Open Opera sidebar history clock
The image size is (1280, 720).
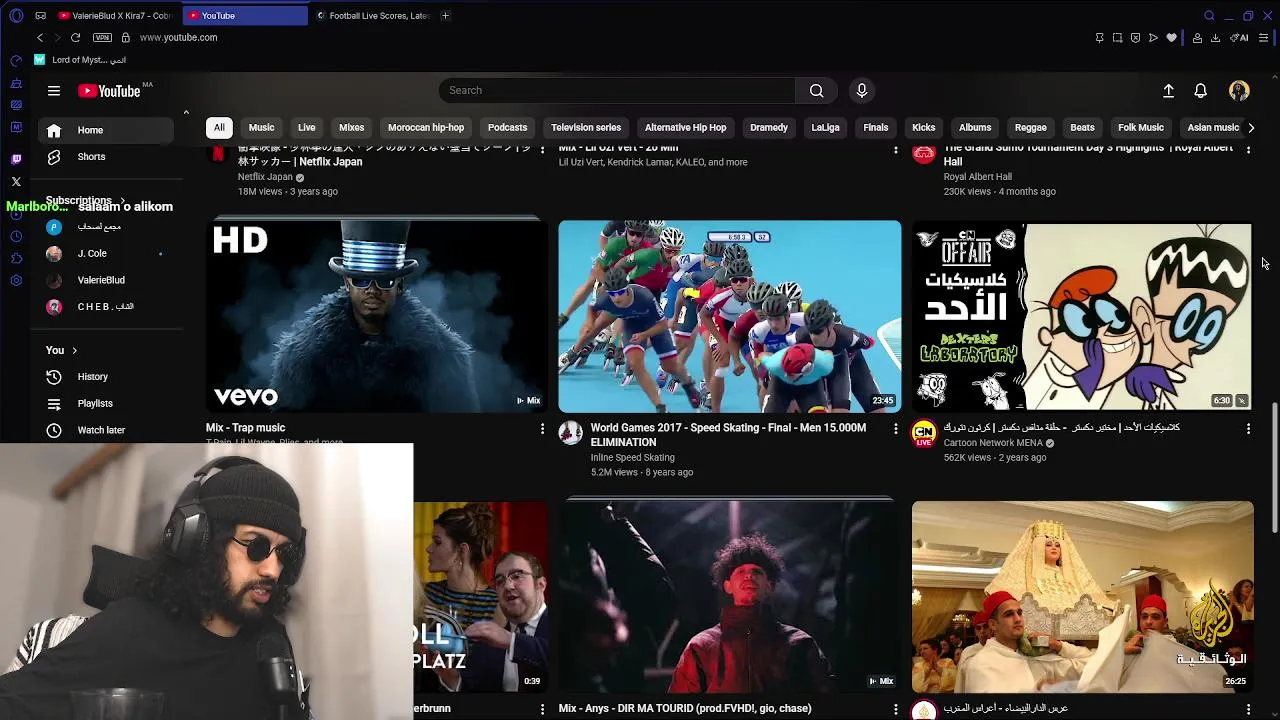click(x=16, y=237)
